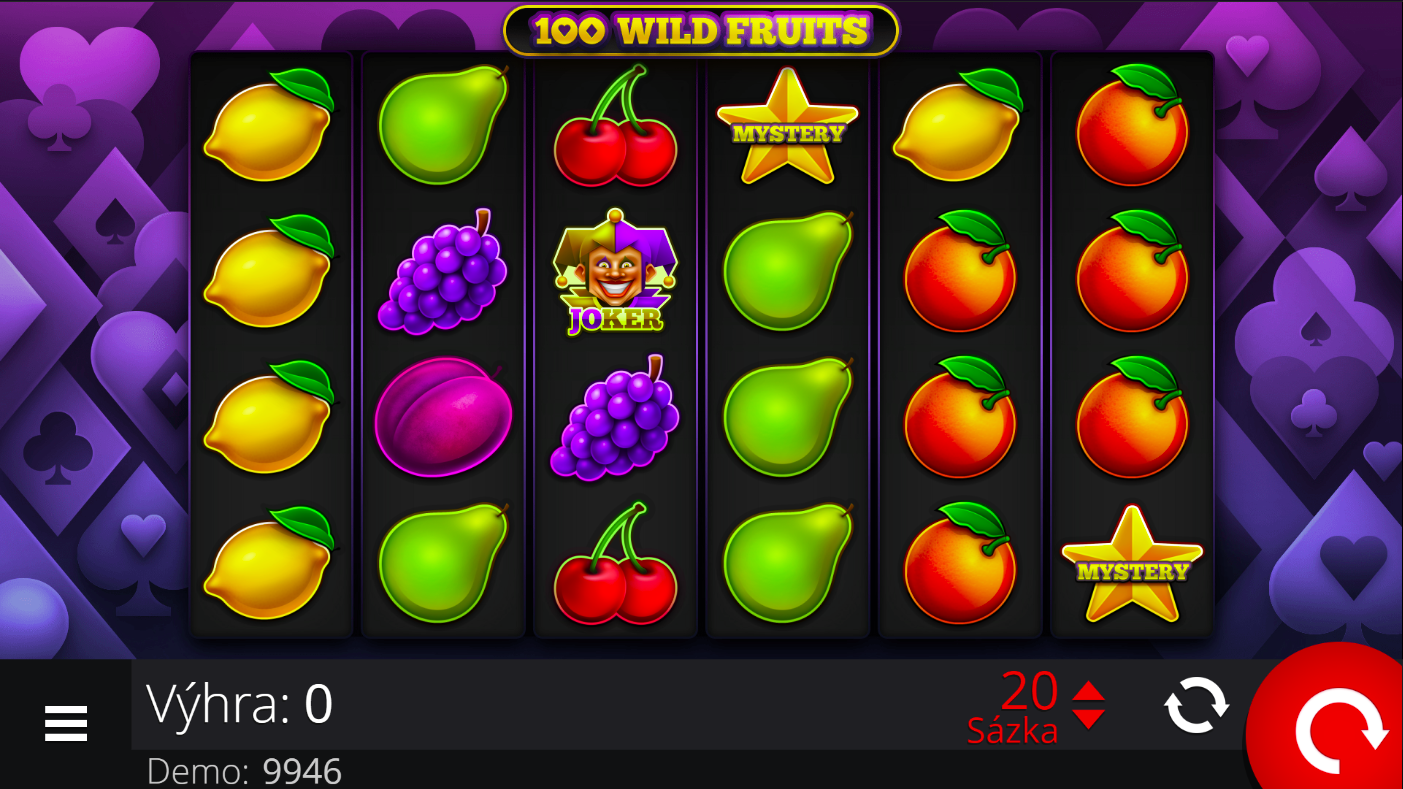Open the hamburger menu
Viewport: 1403px width, 789px height.
(x=66, y=723)
